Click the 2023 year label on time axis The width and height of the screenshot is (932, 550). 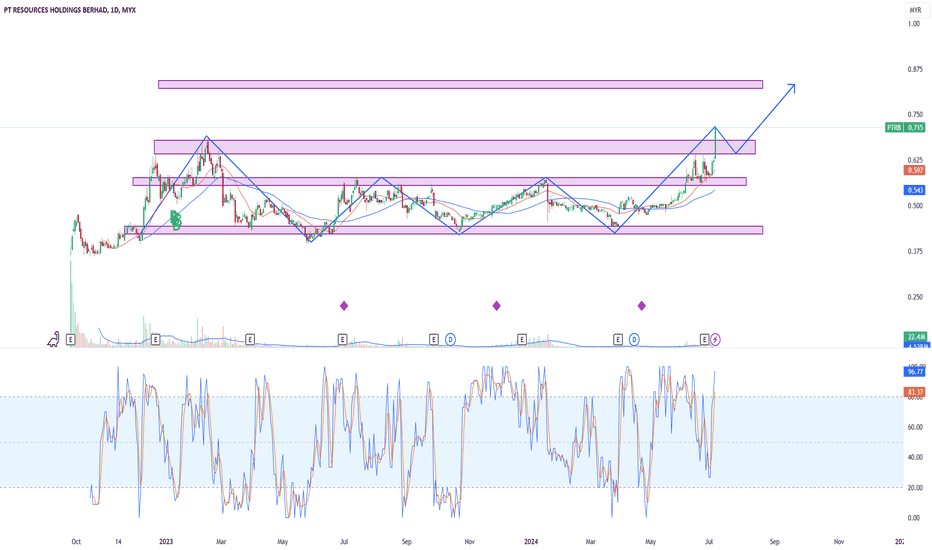point(166,542)
